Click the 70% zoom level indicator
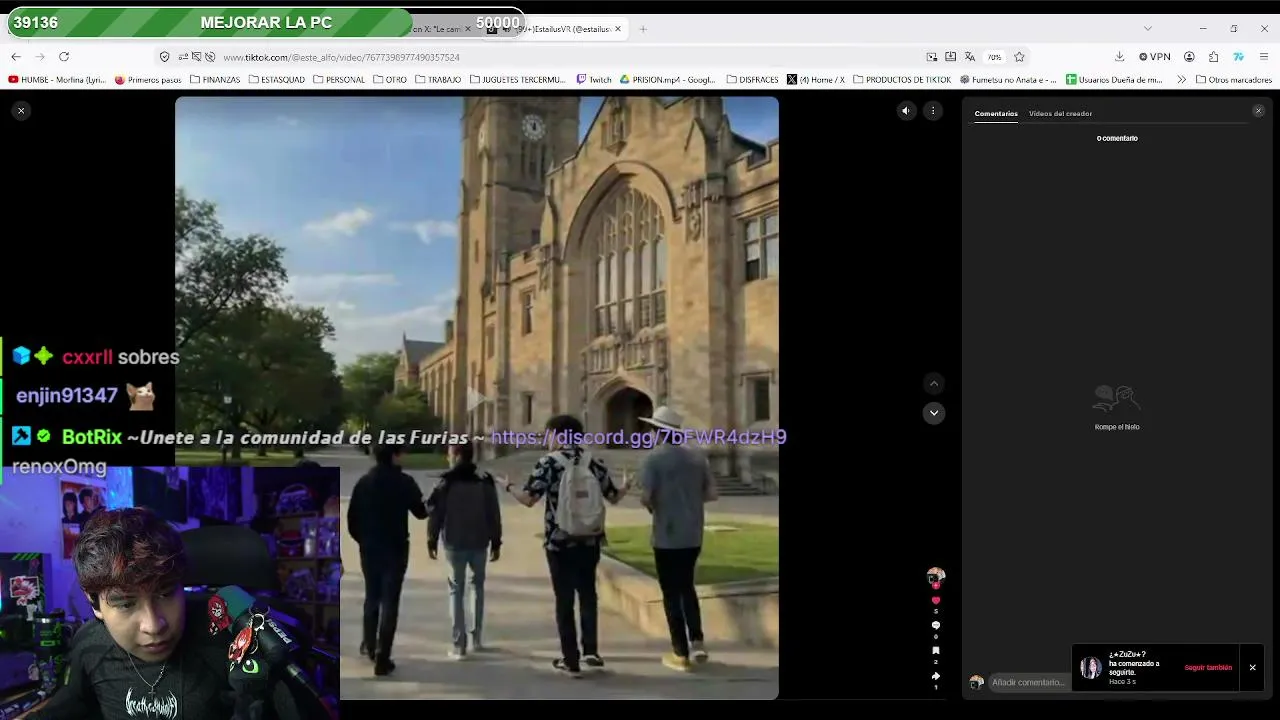 click(x=994, y=57)
